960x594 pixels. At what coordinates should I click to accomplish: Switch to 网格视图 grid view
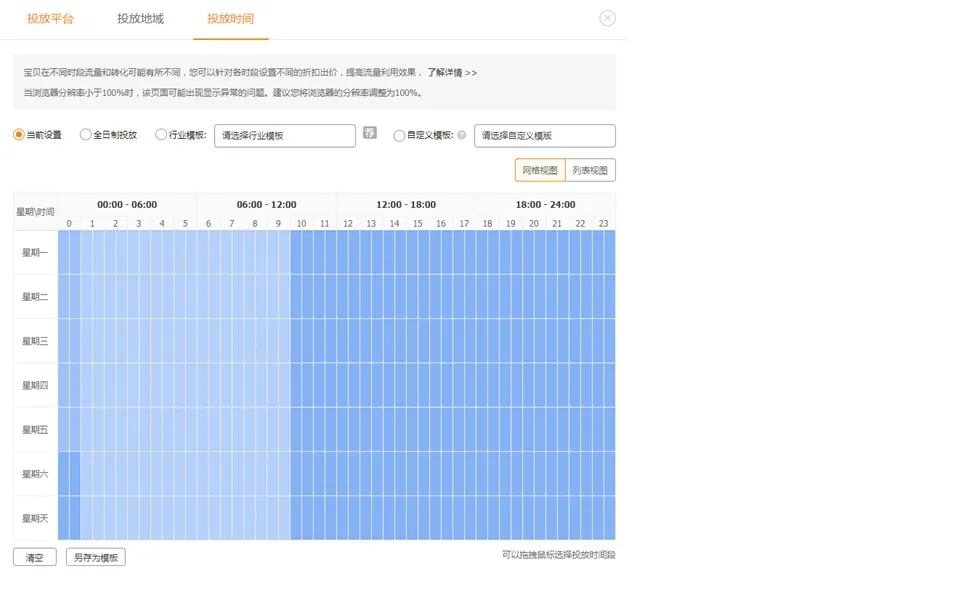pyautogui.click(x=540, y=170)
